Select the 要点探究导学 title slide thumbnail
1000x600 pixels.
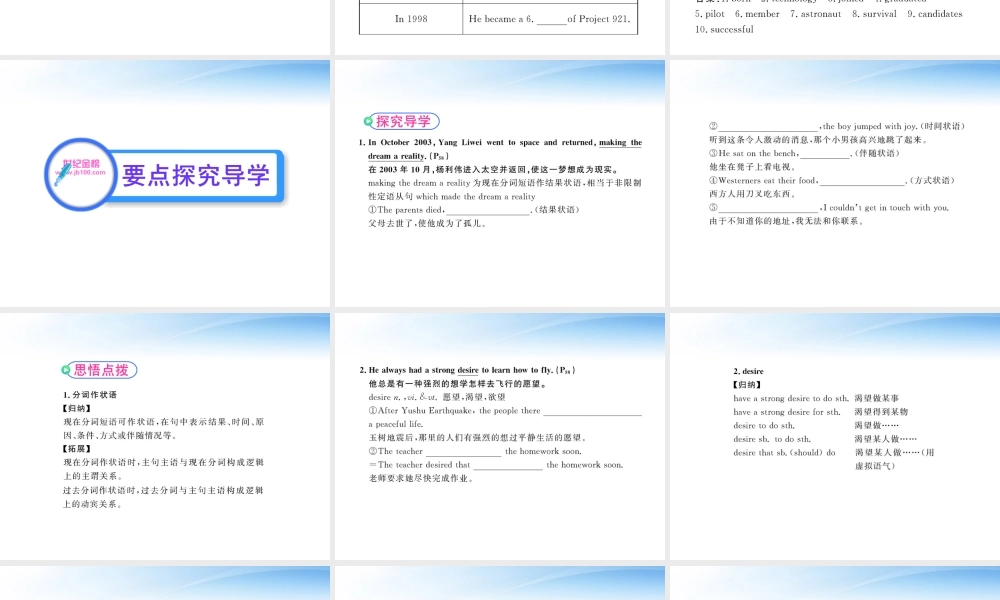tap(165, 184)
